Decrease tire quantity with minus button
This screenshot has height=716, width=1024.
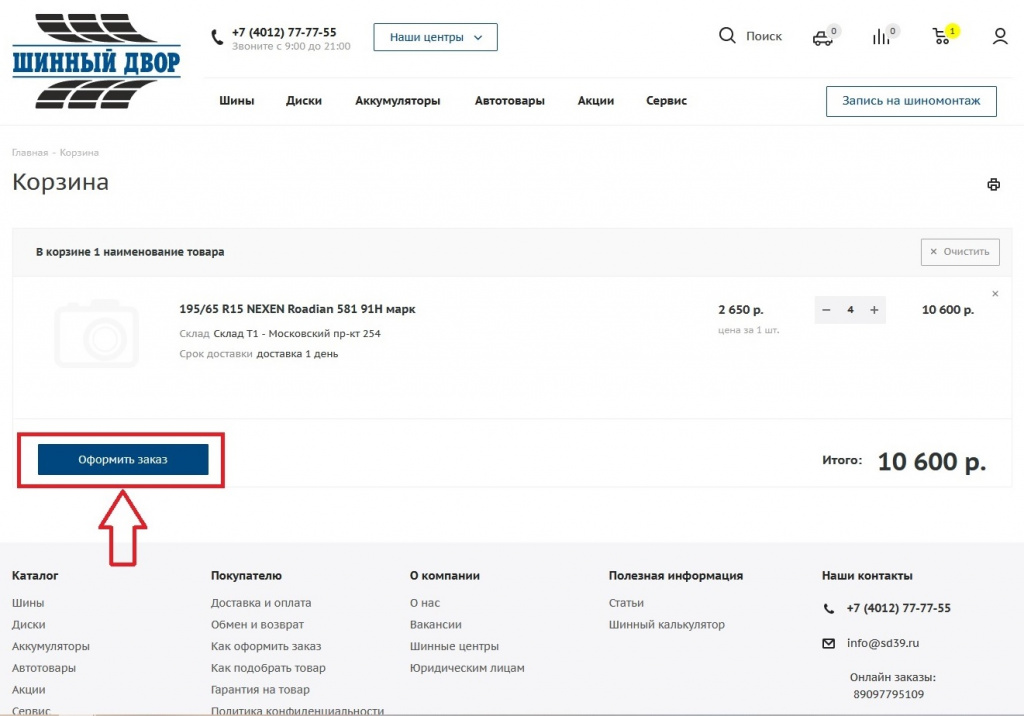[x=826, y=310]
